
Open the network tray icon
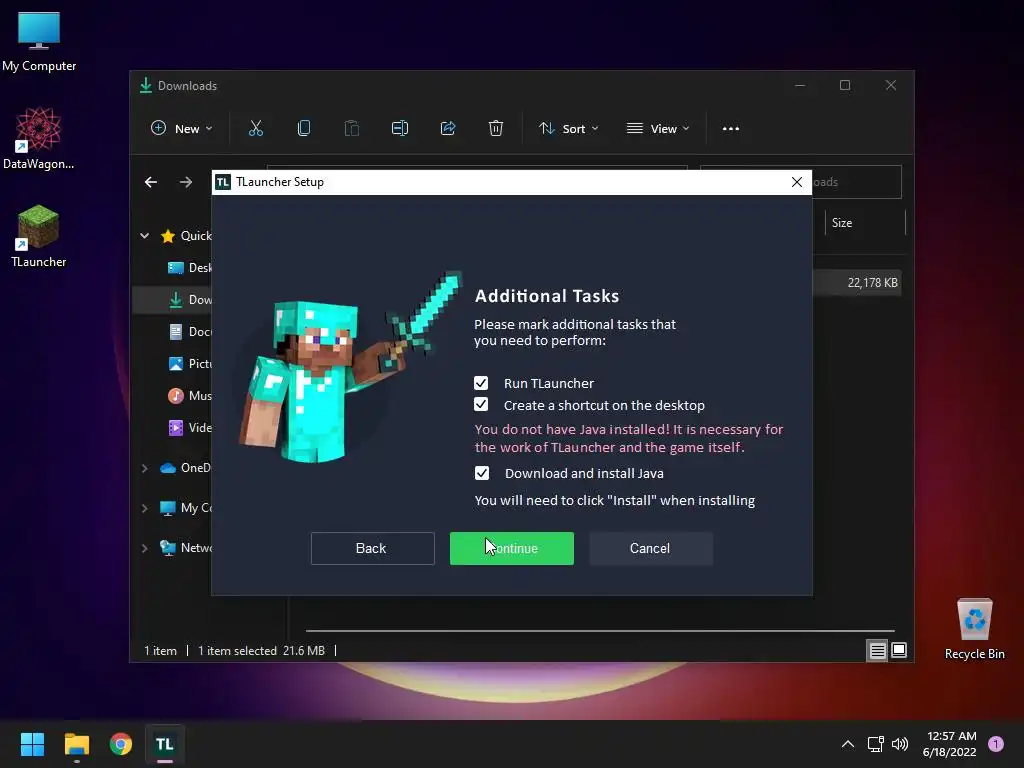click(875, 744)
